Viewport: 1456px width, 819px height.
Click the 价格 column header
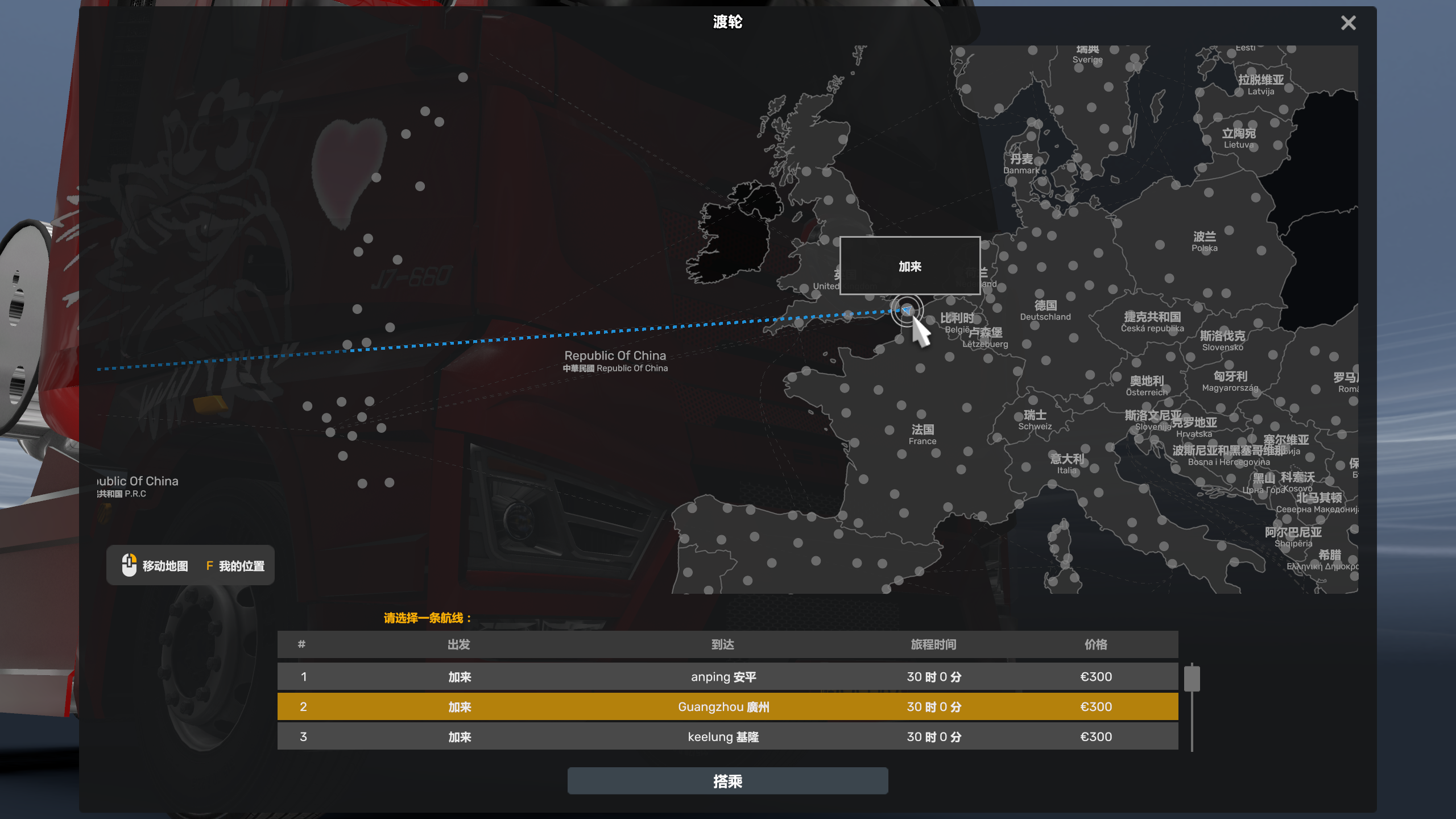1095,644
